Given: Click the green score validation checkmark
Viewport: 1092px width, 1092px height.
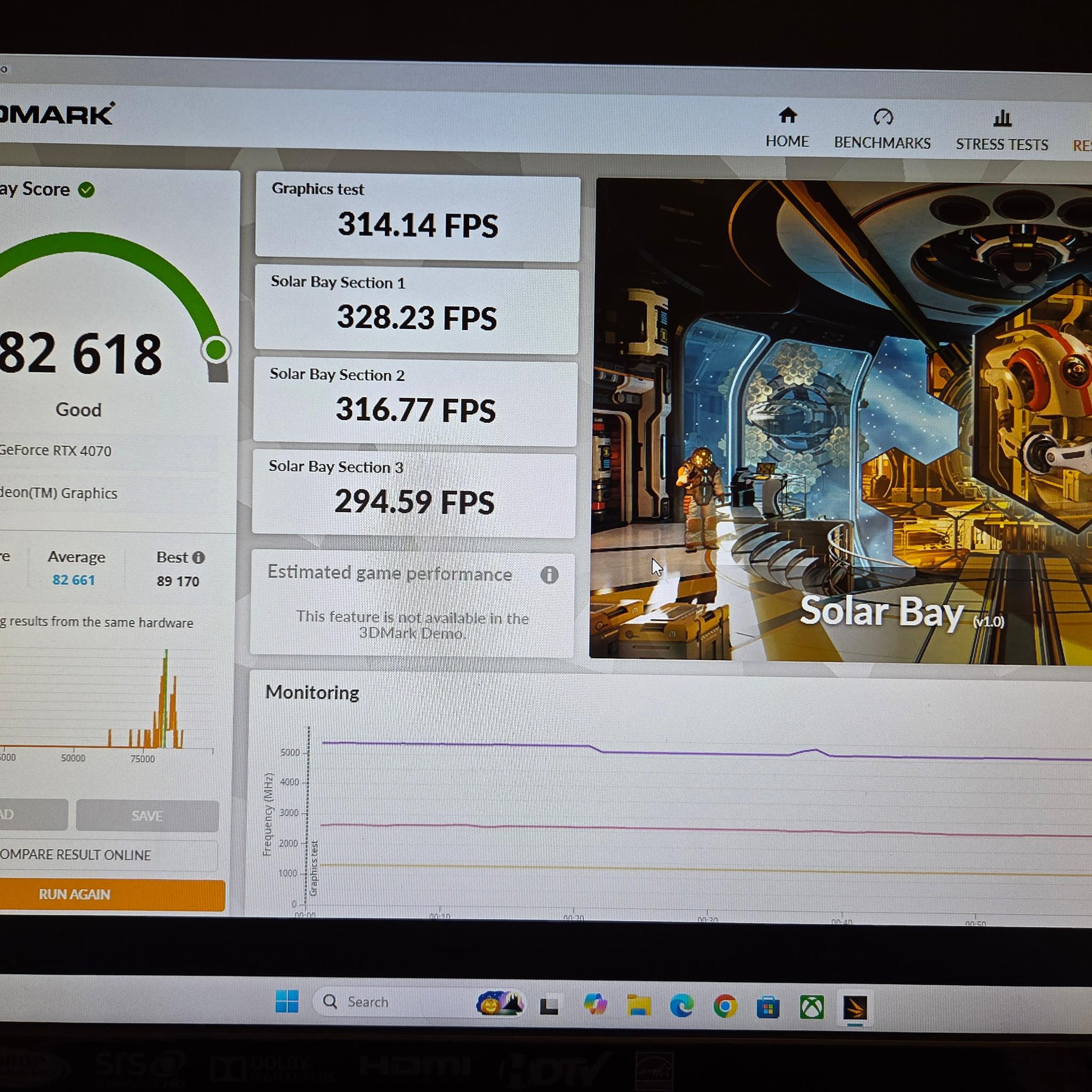Looking at the screenshot, I should [x=86, y=190].
